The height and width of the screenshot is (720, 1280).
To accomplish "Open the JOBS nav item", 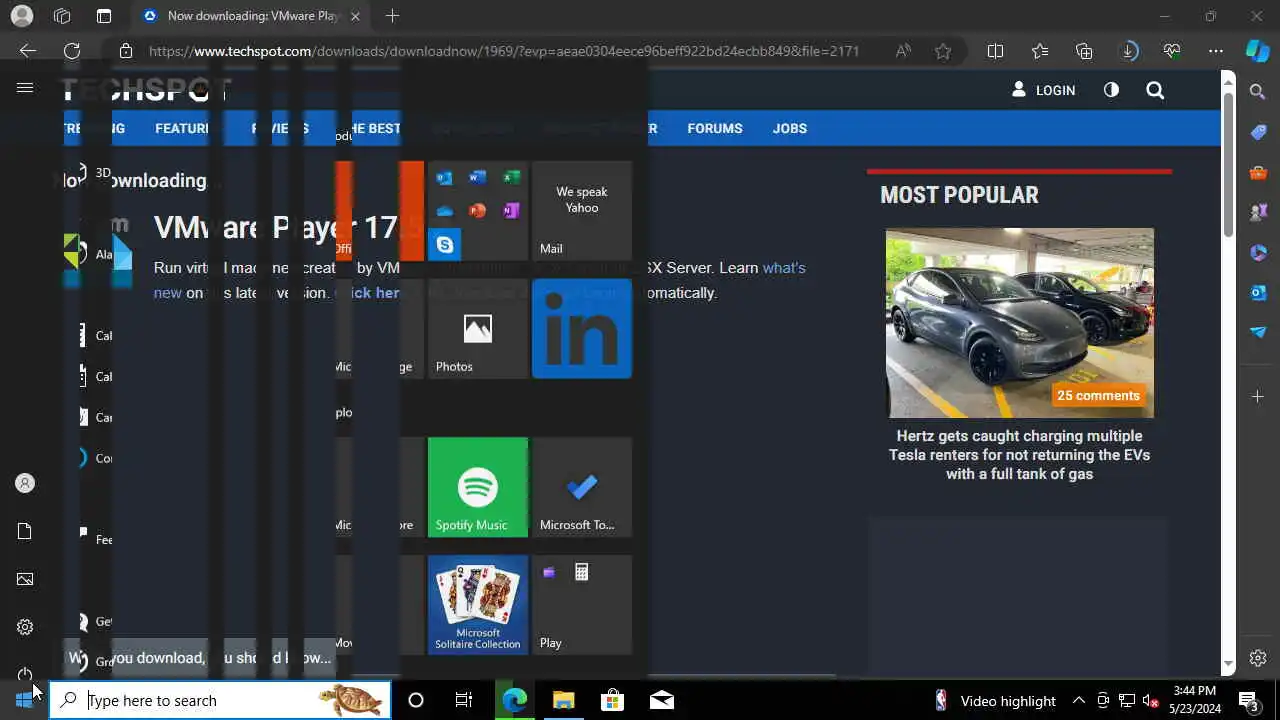I will click(x=789, y=128).
